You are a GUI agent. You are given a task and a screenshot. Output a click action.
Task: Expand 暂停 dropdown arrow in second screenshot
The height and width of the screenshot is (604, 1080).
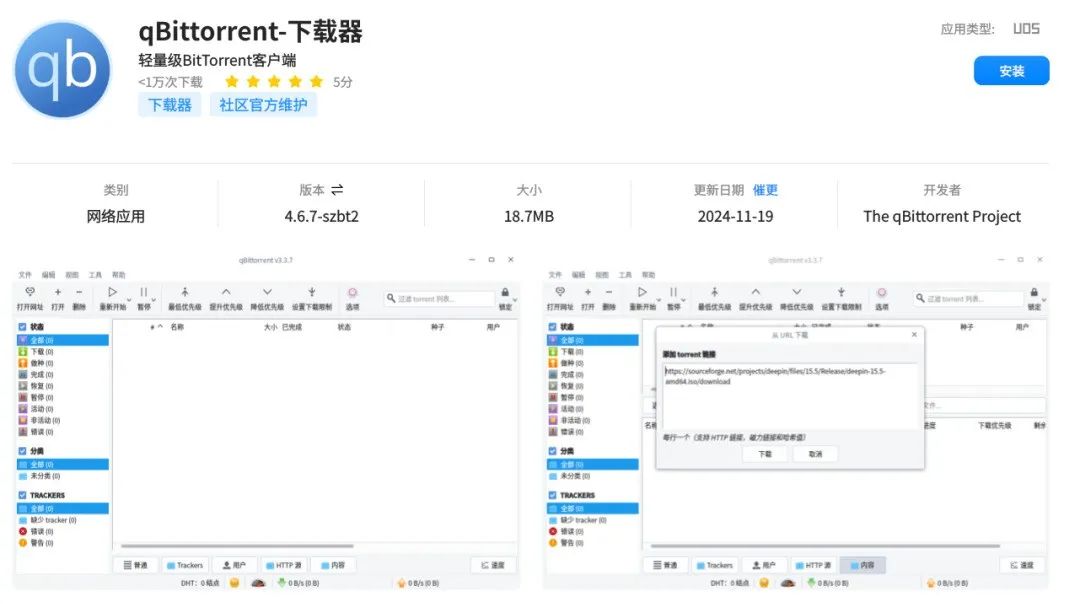tap(683, 300)
